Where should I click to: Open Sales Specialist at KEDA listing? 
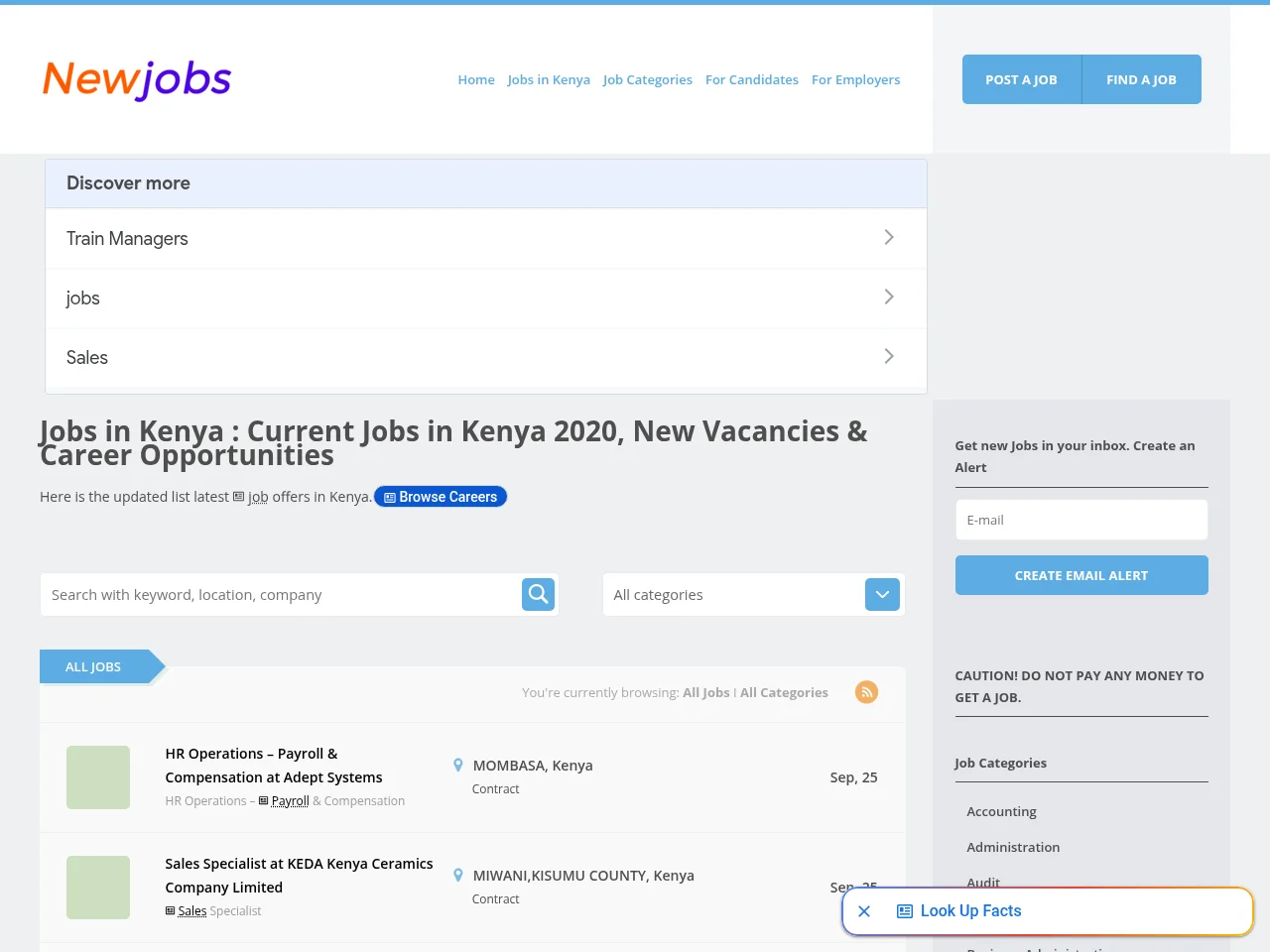299,876
